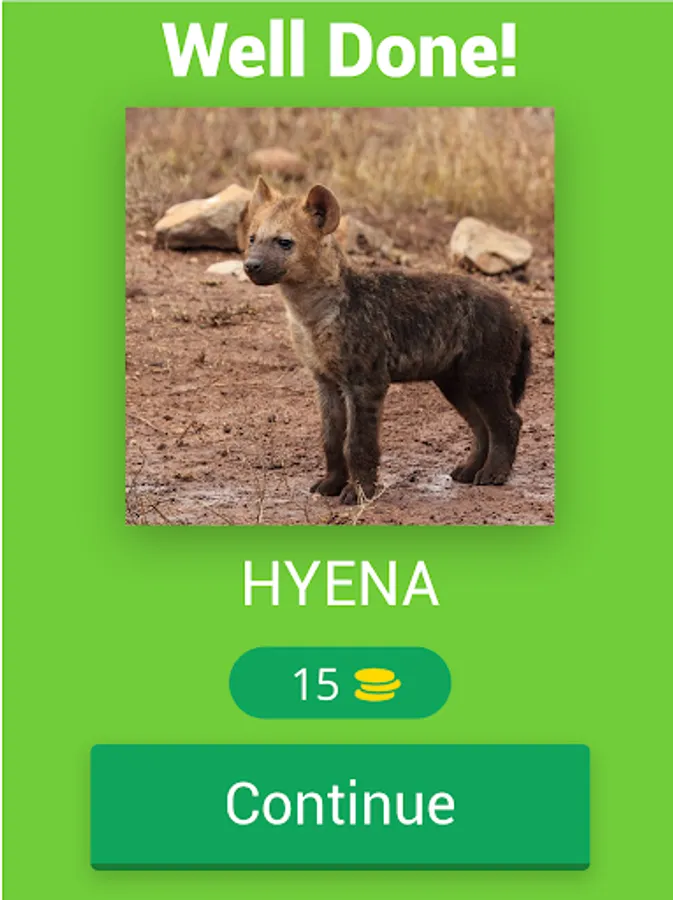This screenshot has width=673, height=900.
Task: Open the hyena cub photo
Action: 340,316
